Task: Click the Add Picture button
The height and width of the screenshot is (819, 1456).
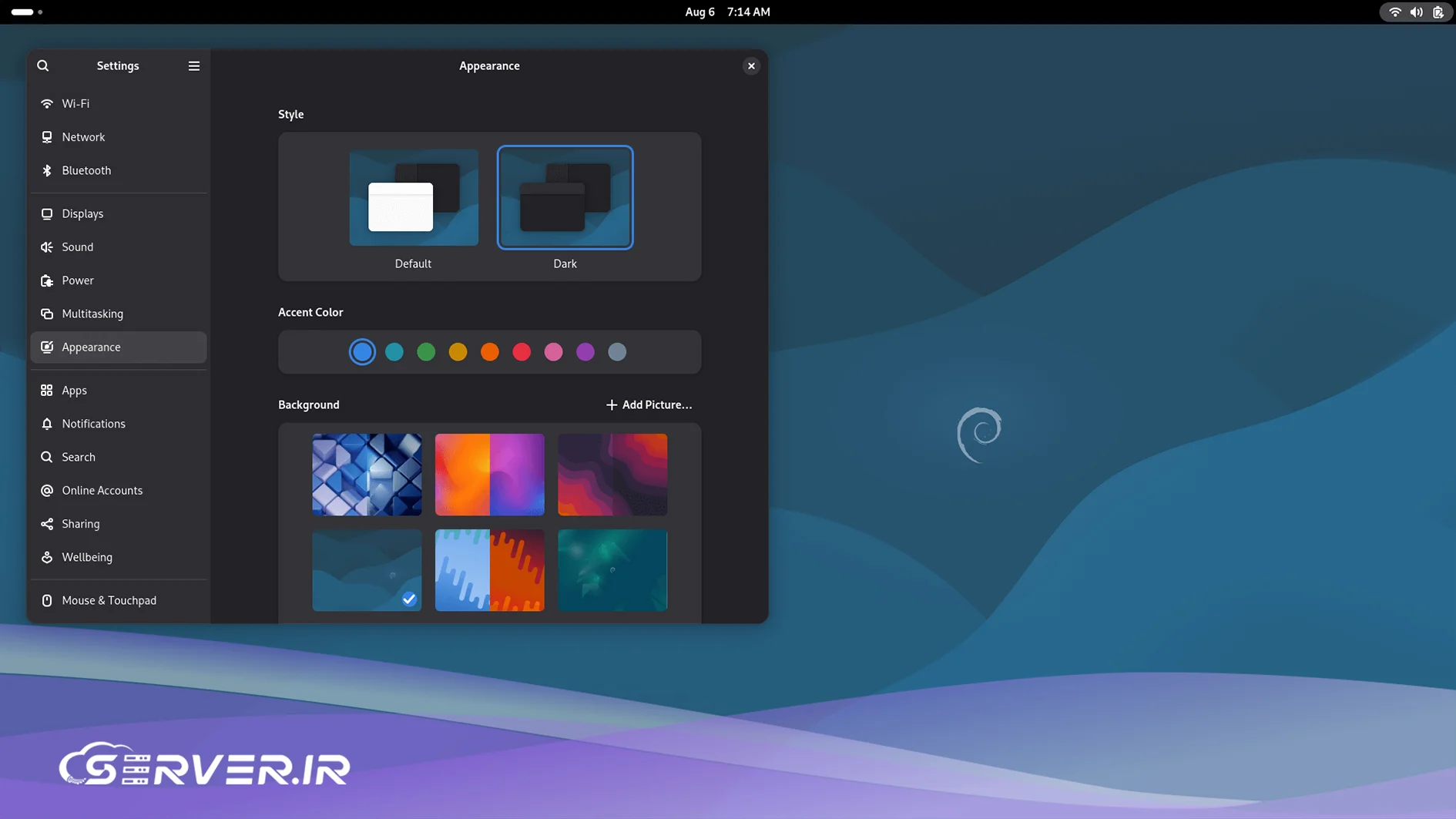Action: pos(649,405)
